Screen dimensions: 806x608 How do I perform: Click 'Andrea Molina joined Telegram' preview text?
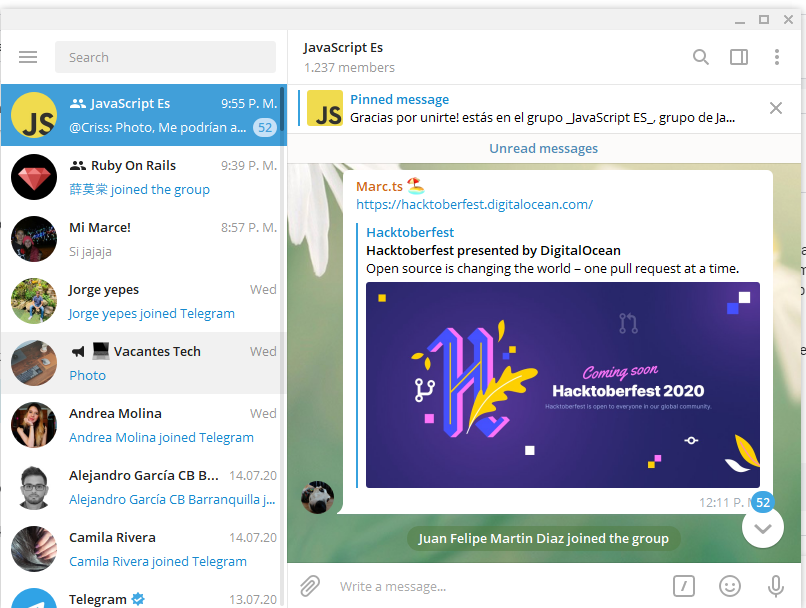pos(161,437)
